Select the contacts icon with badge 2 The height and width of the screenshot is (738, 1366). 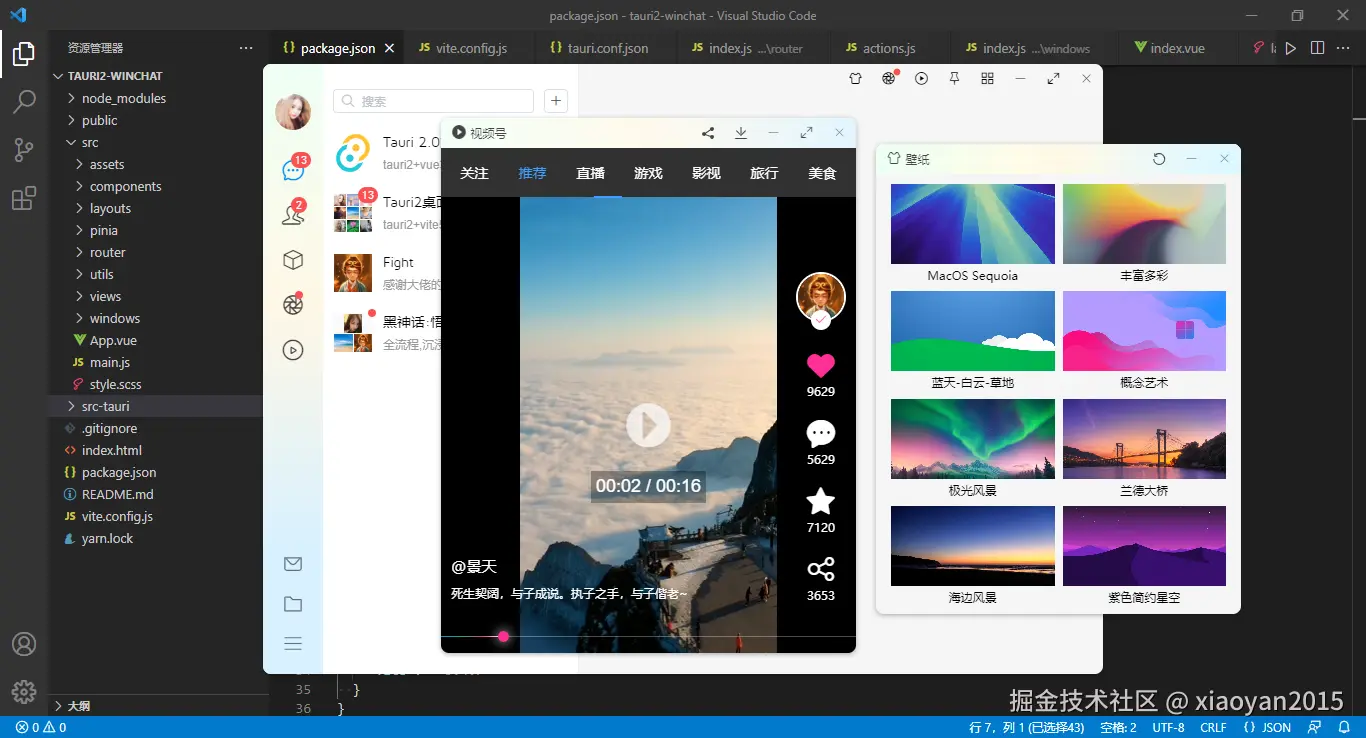point(292,213)
